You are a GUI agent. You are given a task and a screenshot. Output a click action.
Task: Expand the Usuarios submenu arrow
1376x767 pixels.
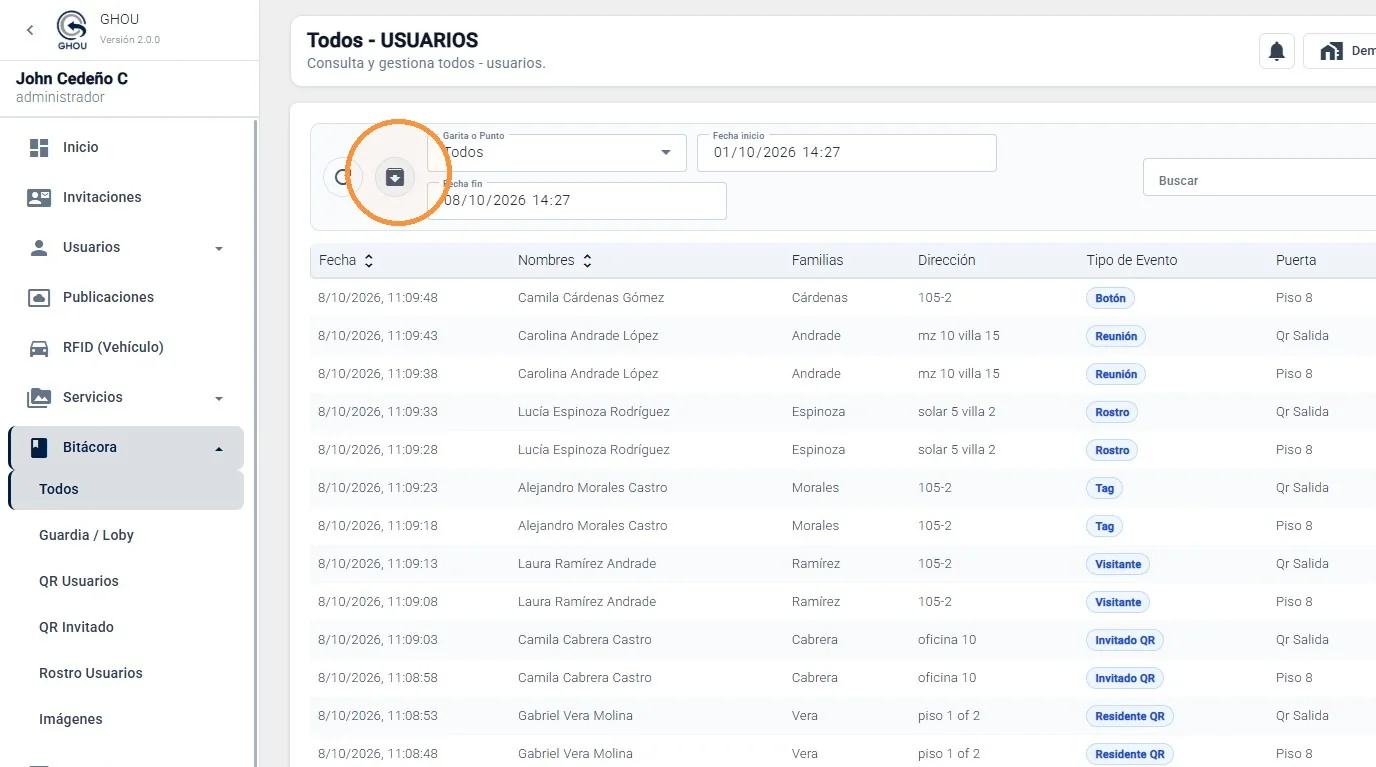tap(219, 249)
